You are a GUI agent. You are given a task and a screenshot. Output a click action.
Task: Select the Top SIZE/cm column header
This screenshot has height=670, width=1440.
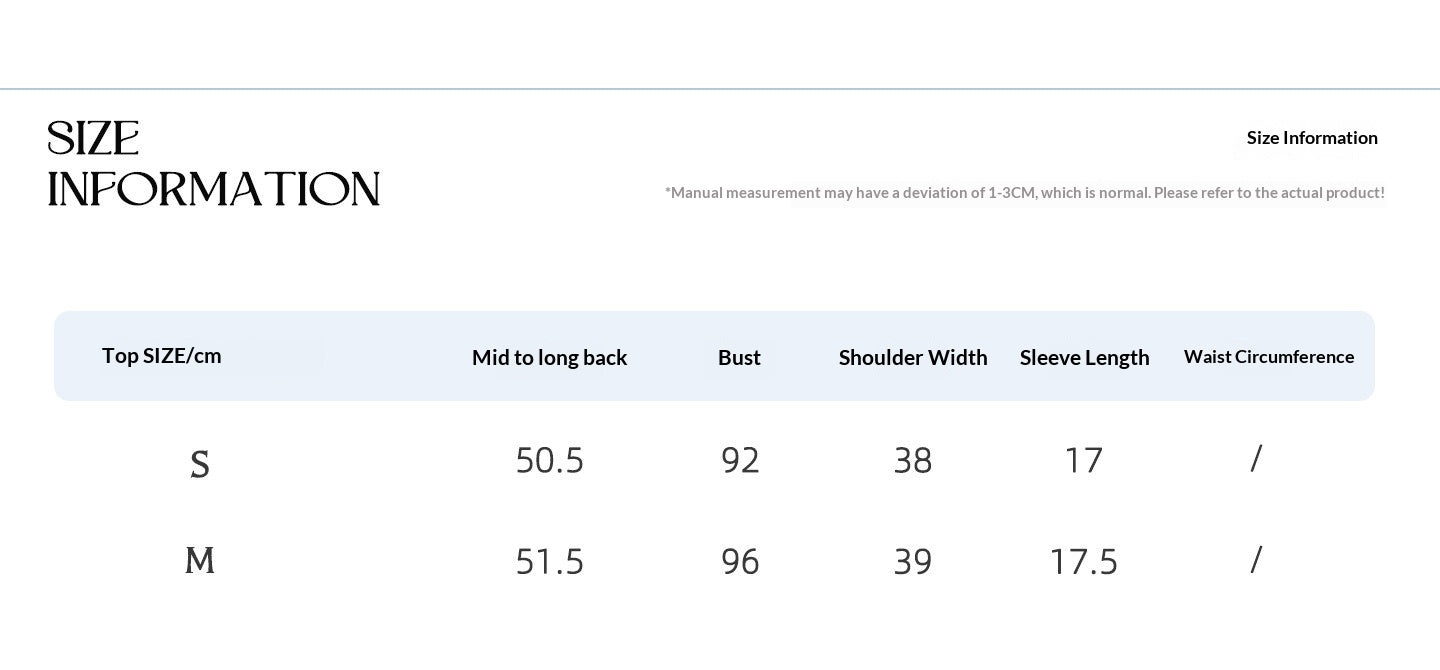(x=162, y=355)
